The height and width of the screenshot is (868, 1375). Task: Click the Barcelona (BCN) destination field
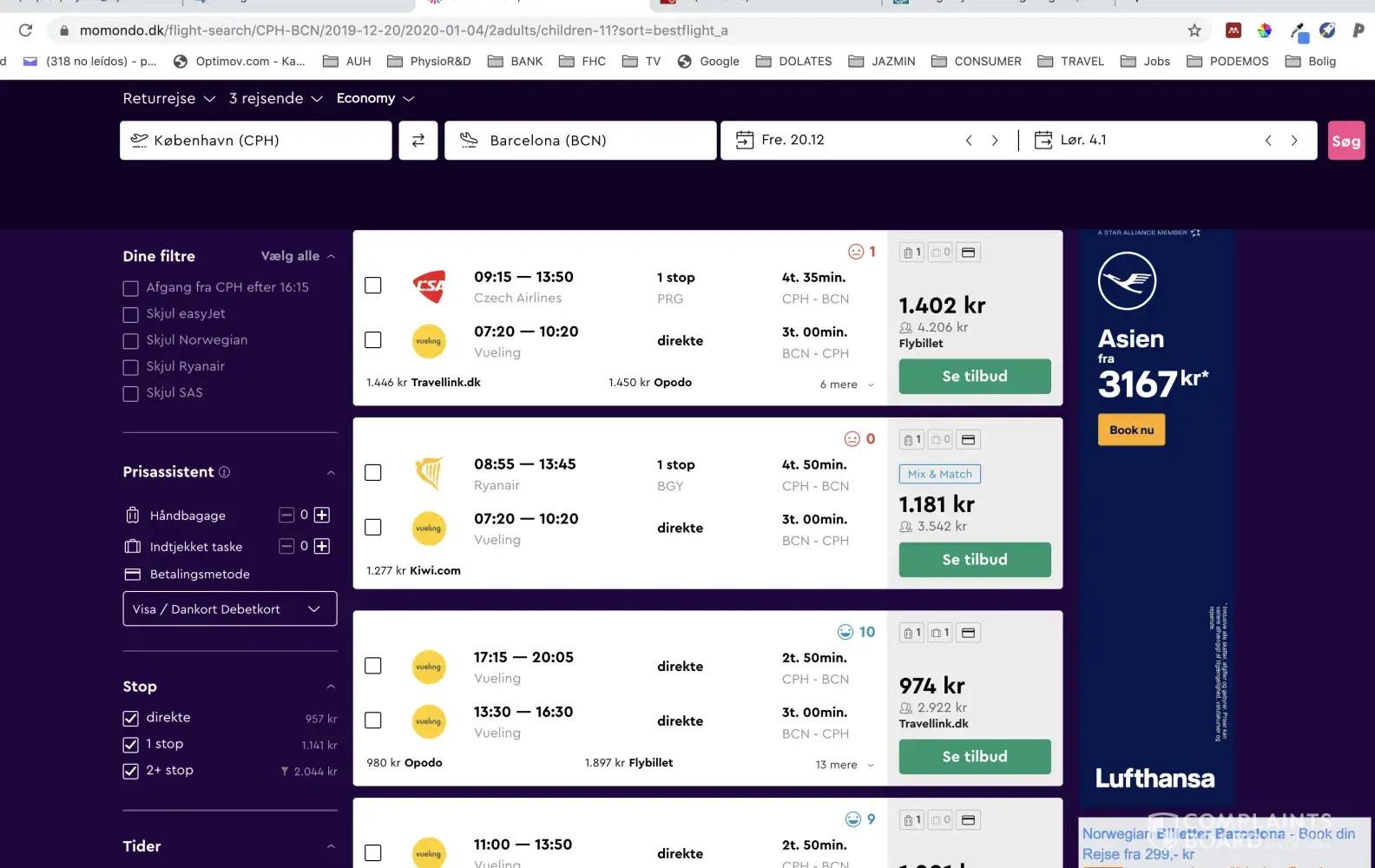point(580,141)
